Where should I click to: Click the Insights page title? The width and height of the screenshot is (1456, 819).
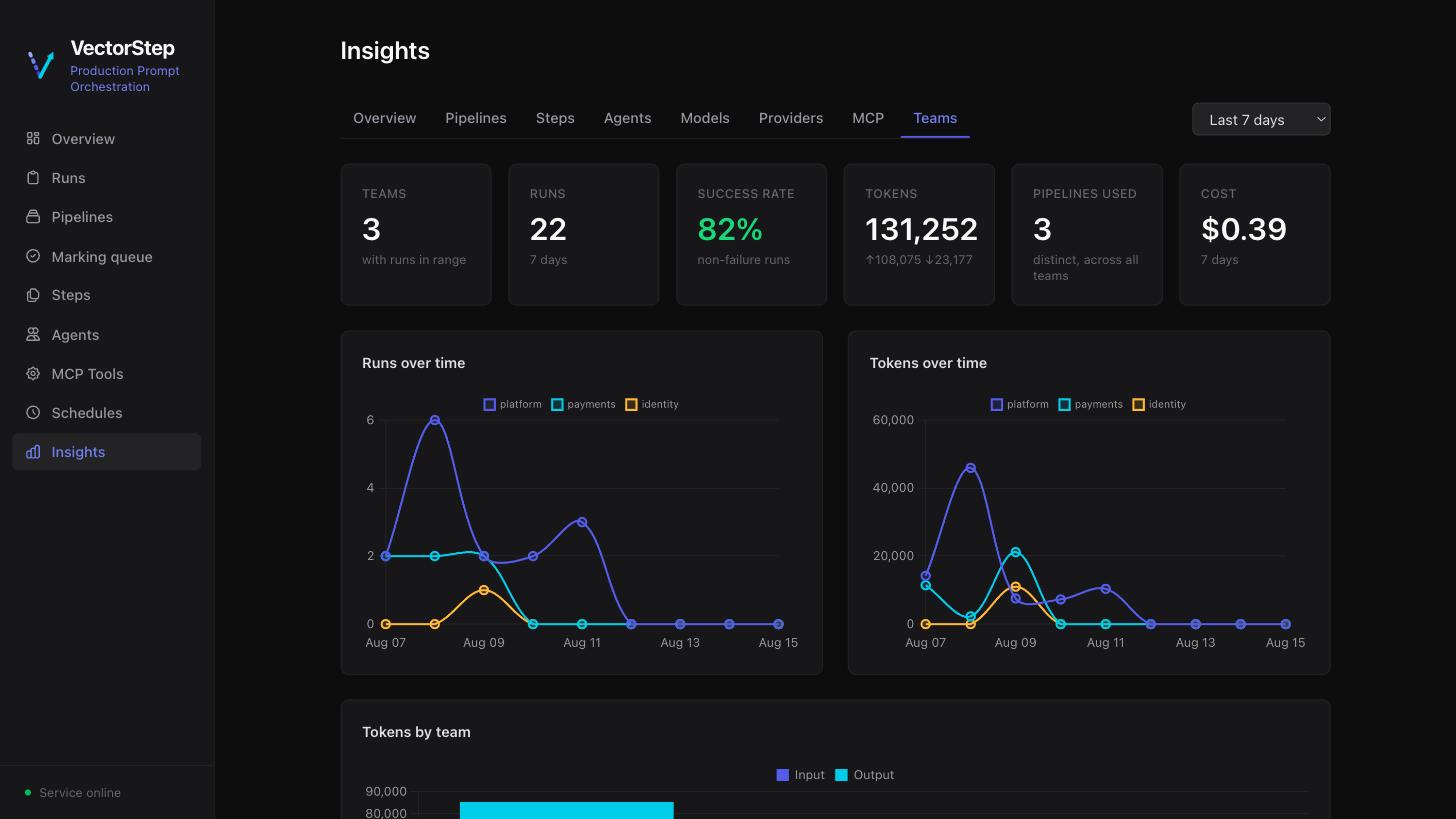(385, 51)
